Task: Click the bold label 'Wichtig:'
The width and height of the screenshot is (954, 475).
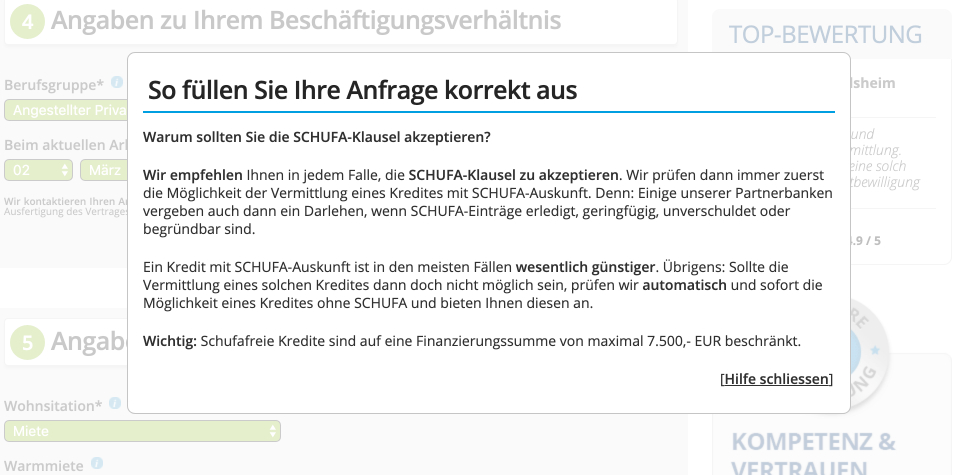Action: 170,341
